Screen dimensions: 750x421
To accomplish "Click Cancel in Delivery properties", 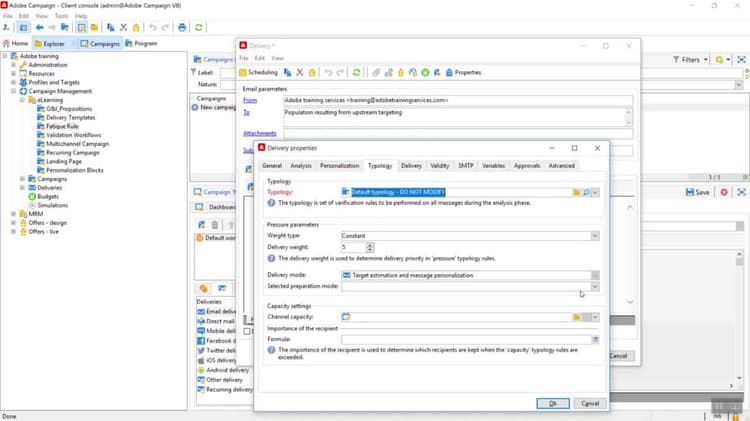I will click(590, 404).
